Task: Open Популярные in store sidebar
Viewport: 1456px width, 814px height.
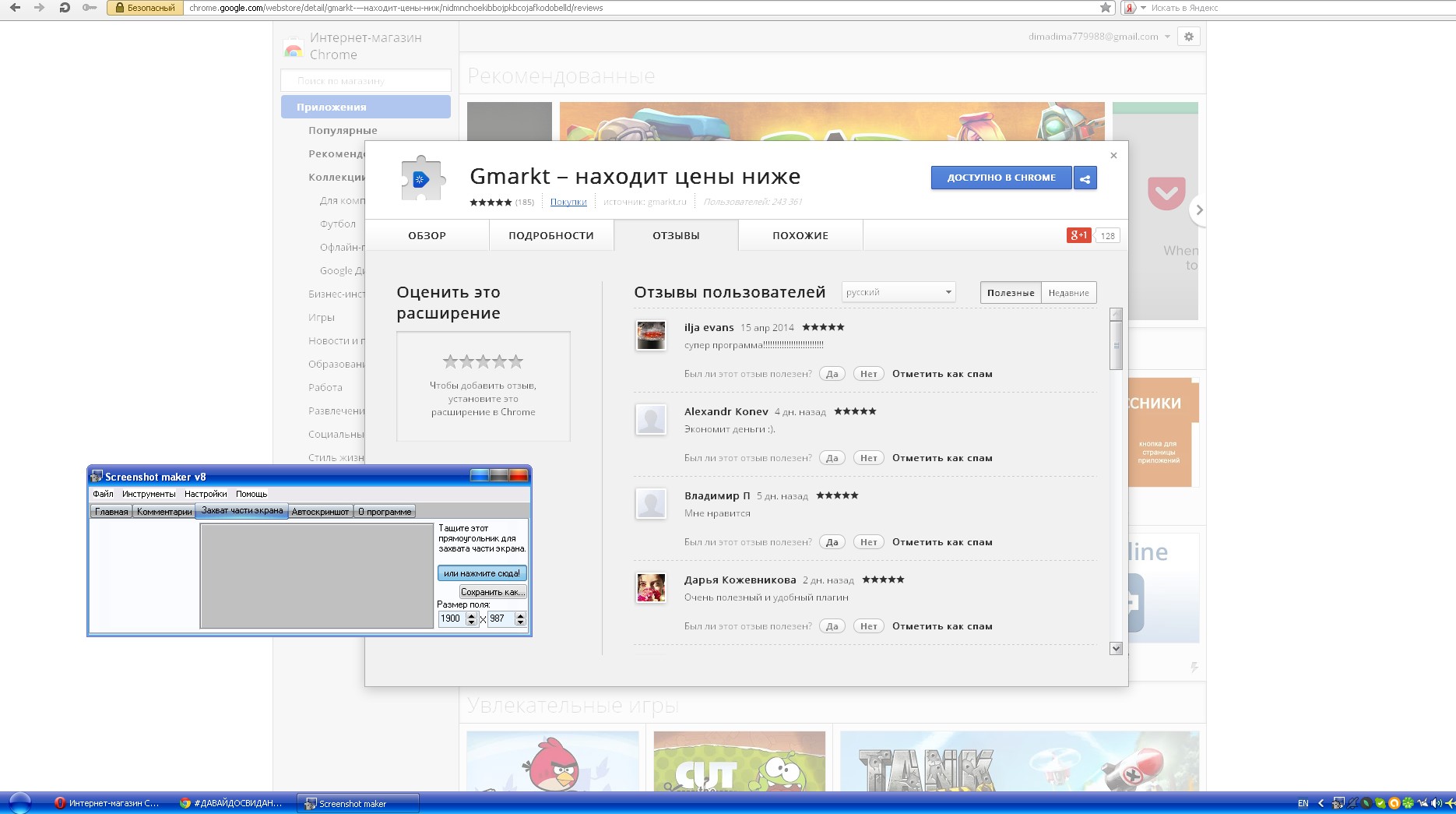Action: click(343, 130)
